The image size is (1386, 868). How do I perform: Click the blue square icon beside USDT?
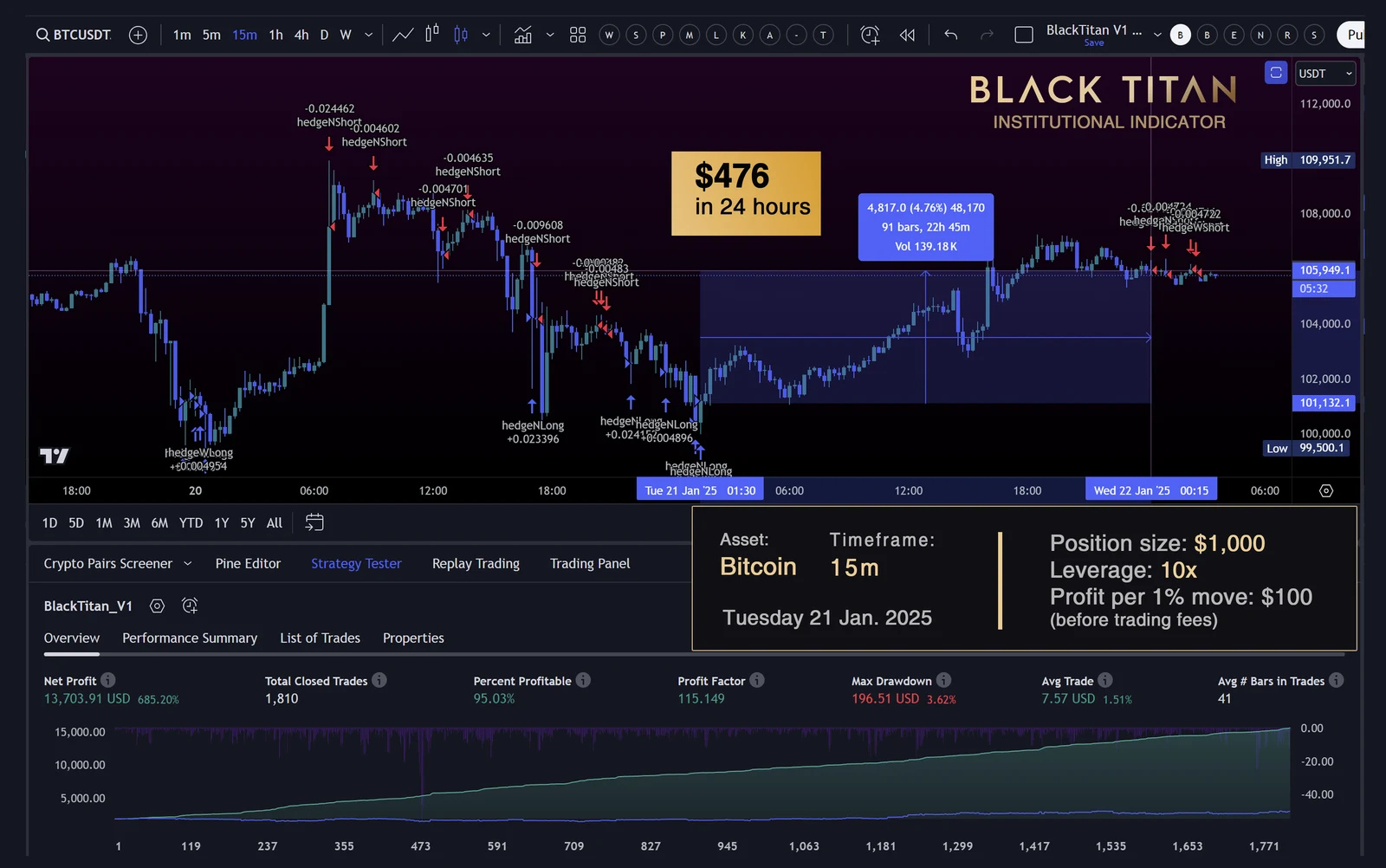click(x=1276, y=73)
